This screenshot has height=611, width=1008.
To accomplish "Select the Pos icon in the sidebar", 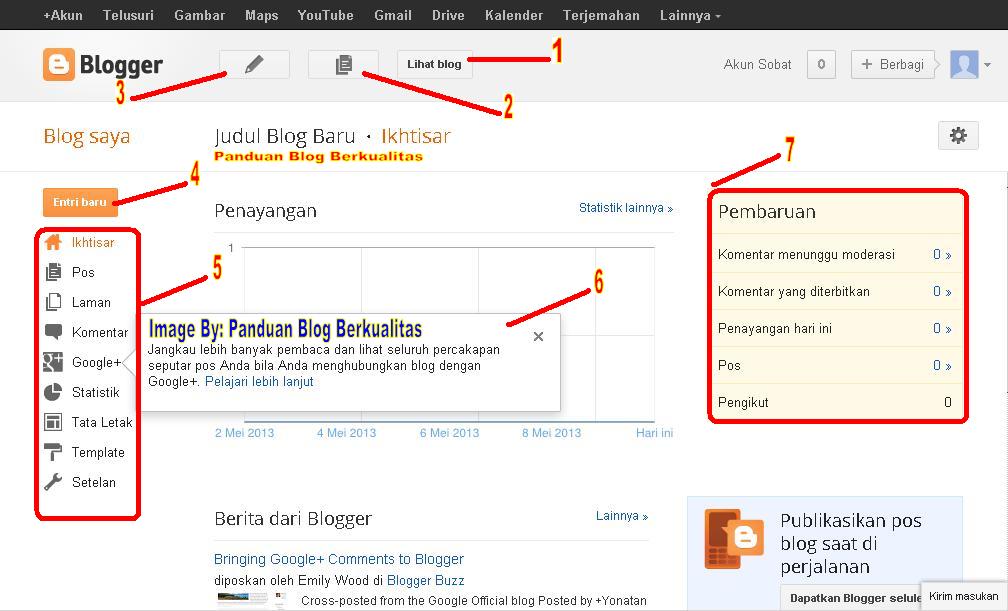I will pyautogui.click(x=54, y=272).
